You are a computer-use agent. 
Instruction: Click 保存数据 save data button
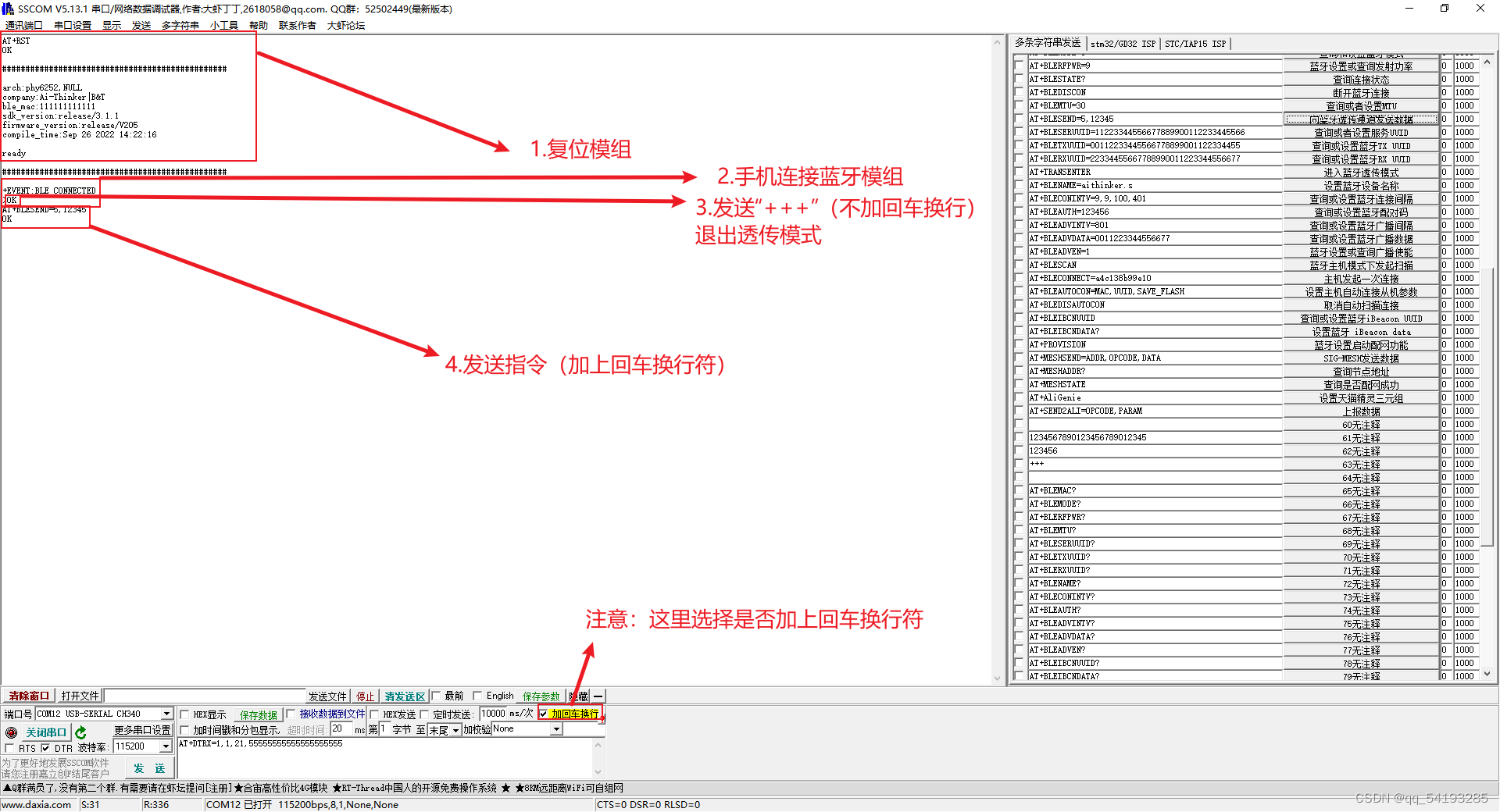259,714
